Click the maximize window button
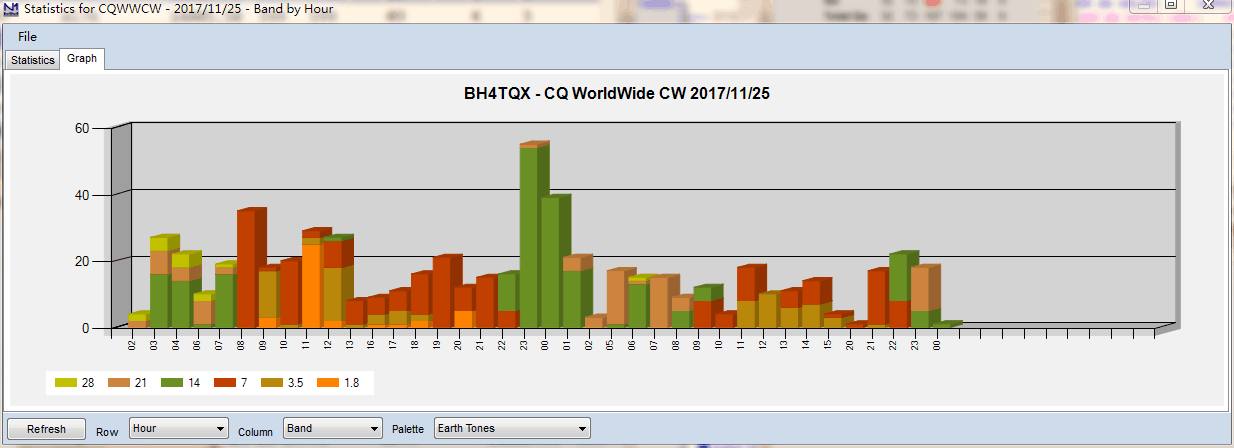1234x448 pixels. [x=1170, y=5]
